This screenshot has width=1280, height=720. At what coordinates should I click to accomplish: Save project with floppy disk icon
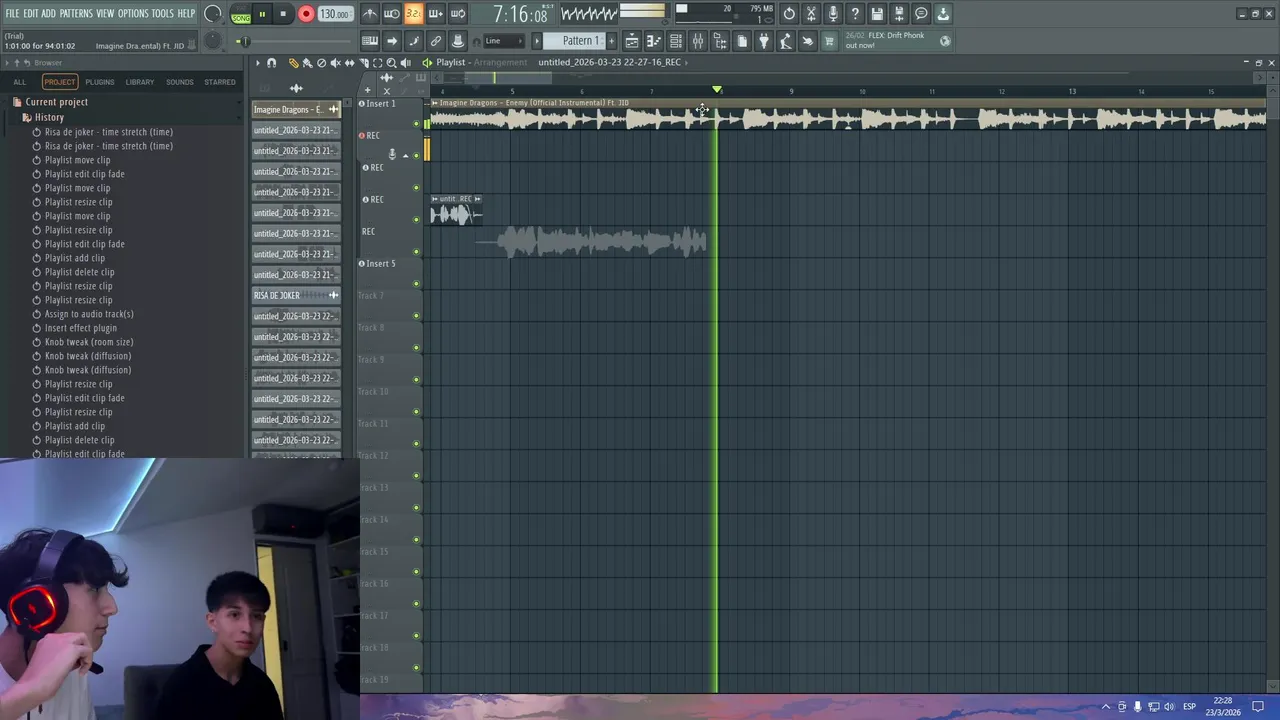coord(877,14)
